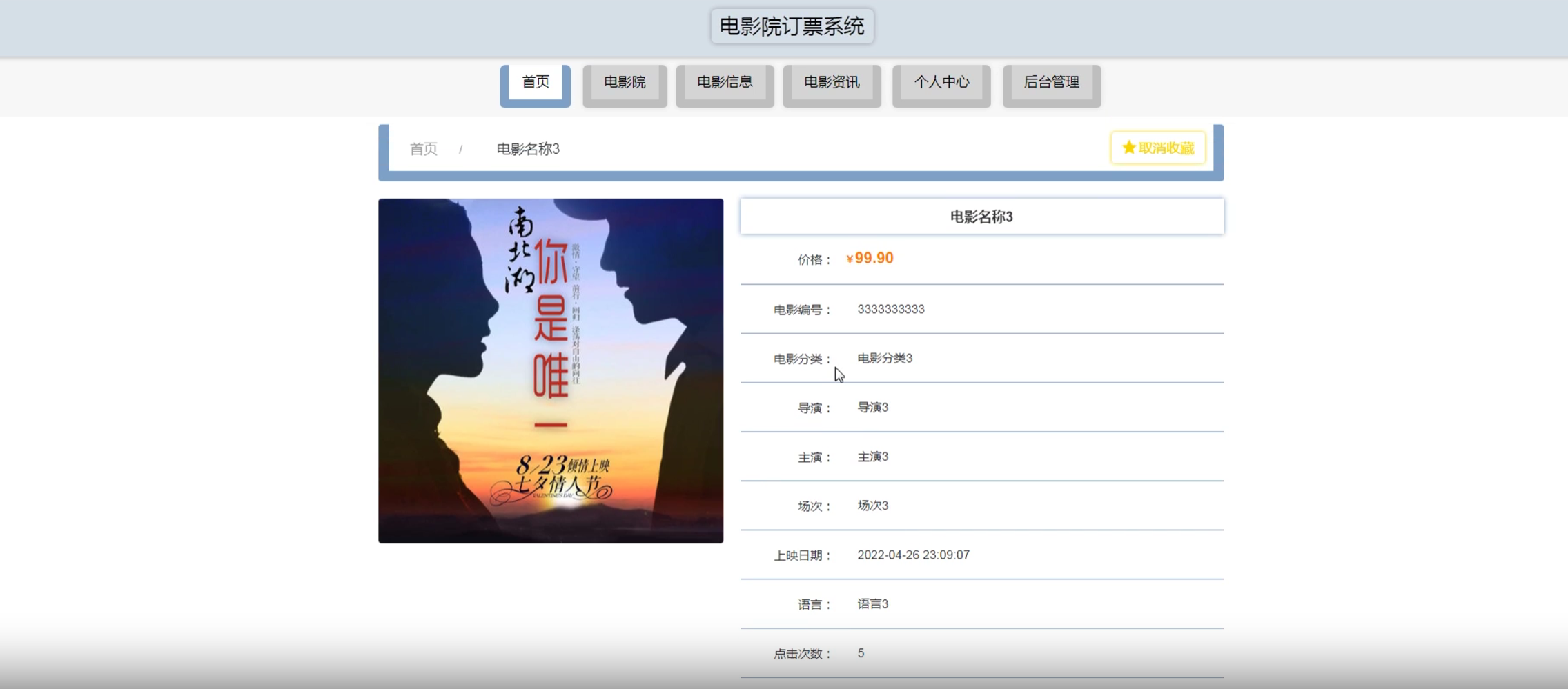1568x689 pixels.
Task: Click the category value 电影分类3
Action: [x=885, y=358]
